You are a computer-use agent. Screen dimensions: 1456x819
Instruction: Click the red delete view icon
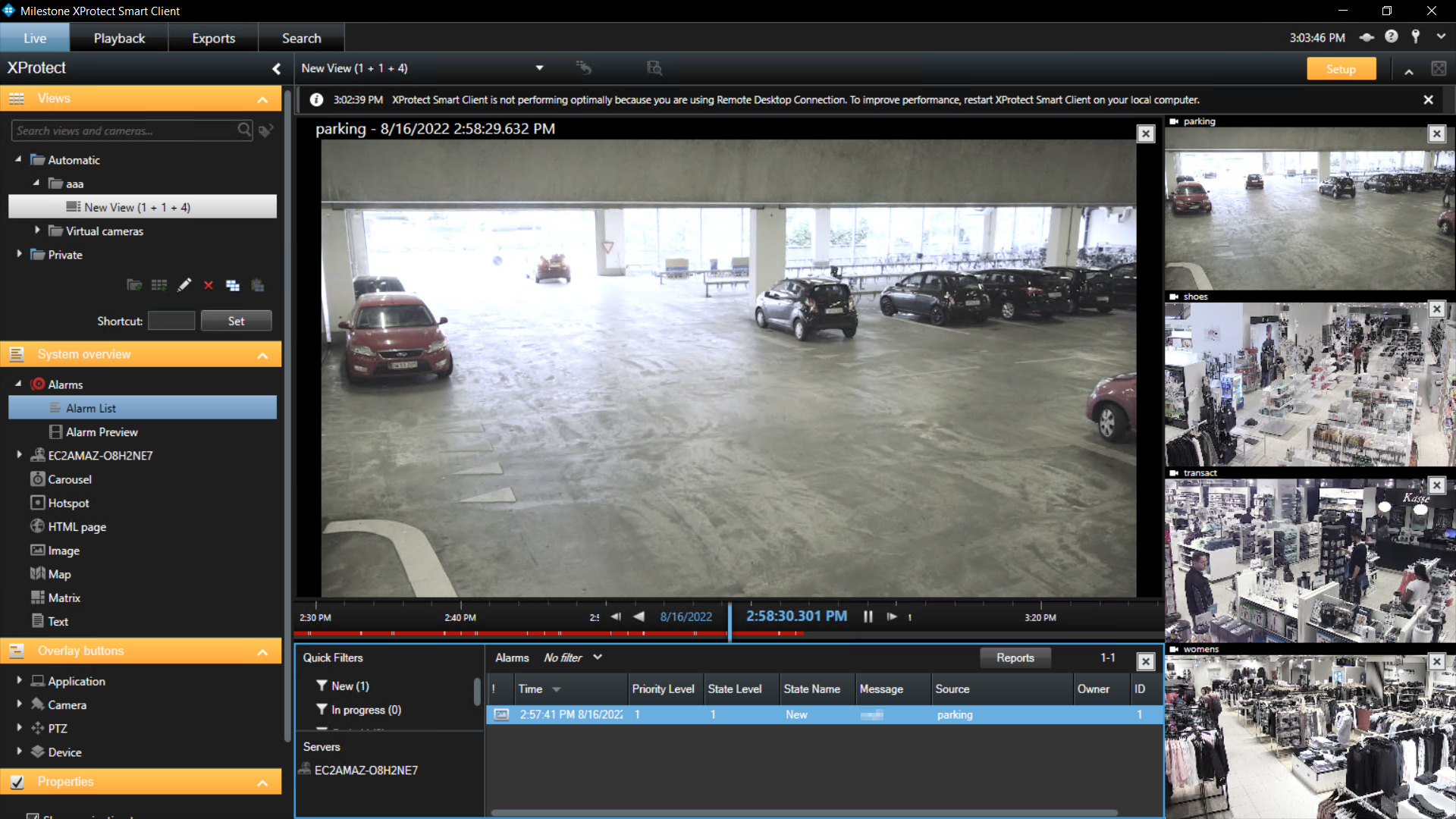pos(209,285)
